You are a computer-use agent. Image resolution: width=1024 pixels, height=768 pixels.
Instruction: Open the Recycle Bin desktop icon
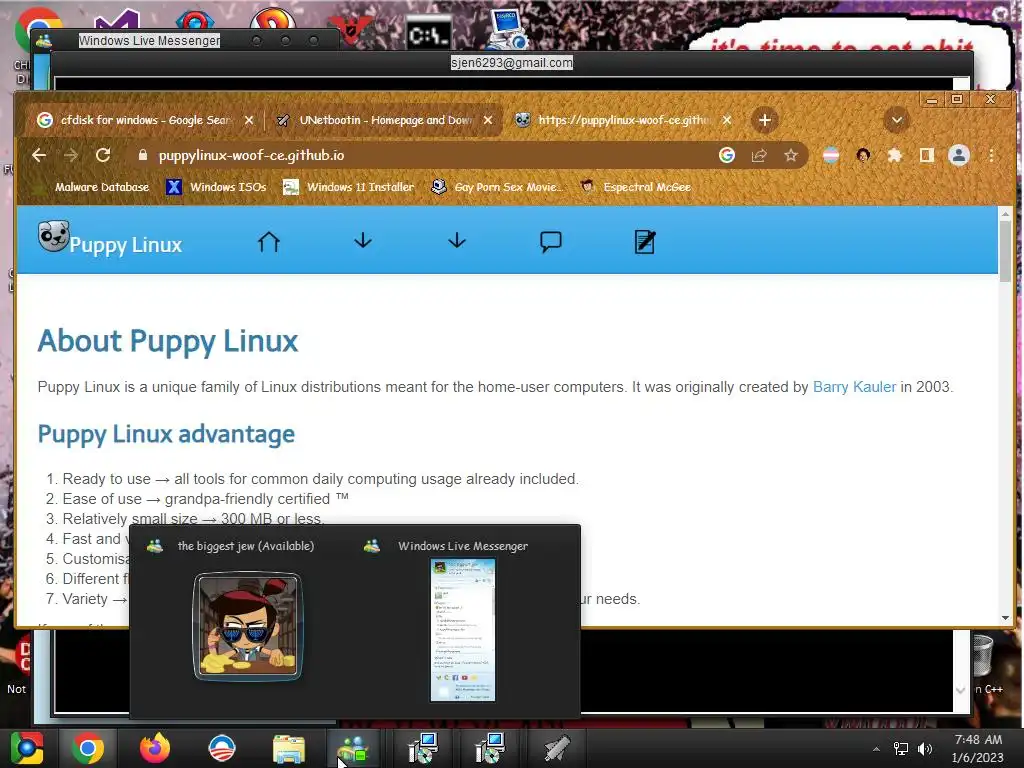(x=984, y=656)
